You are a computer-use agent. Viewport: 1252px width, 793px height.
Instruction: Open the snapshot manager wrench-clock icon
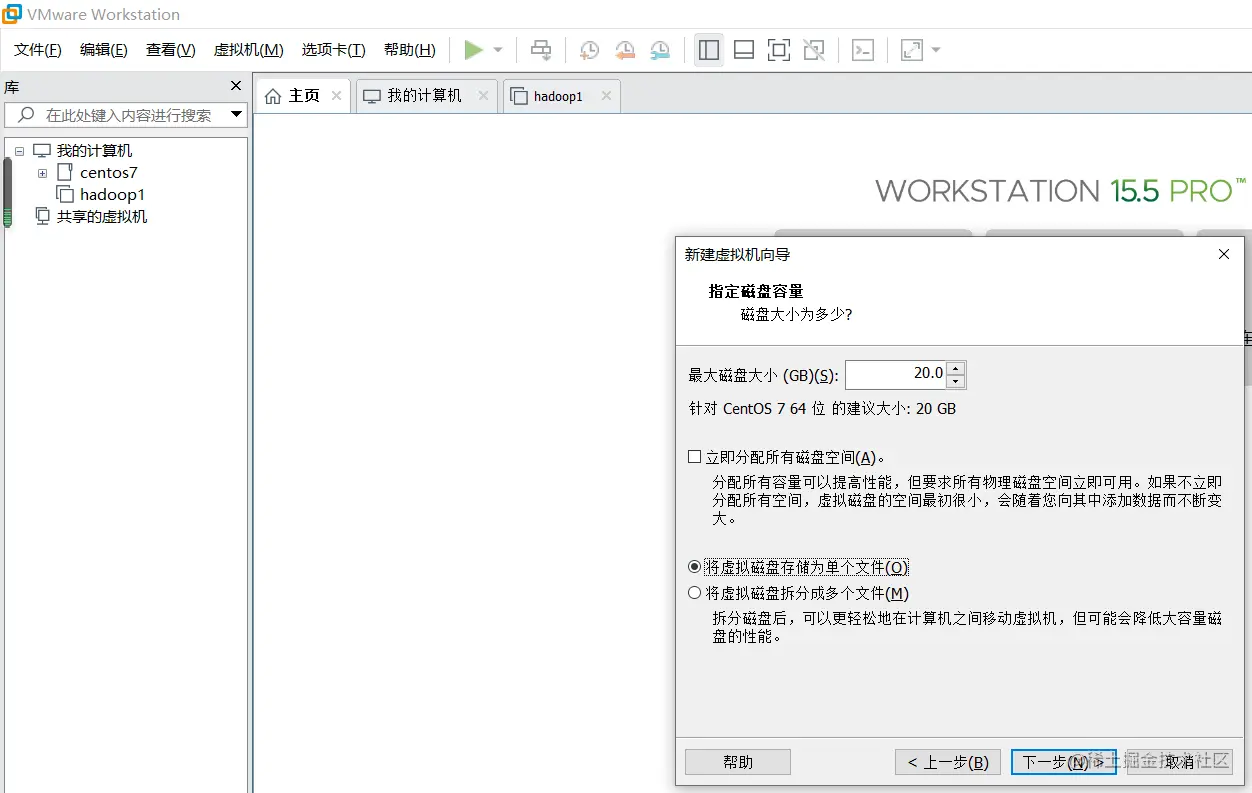[x=660, y=50]
